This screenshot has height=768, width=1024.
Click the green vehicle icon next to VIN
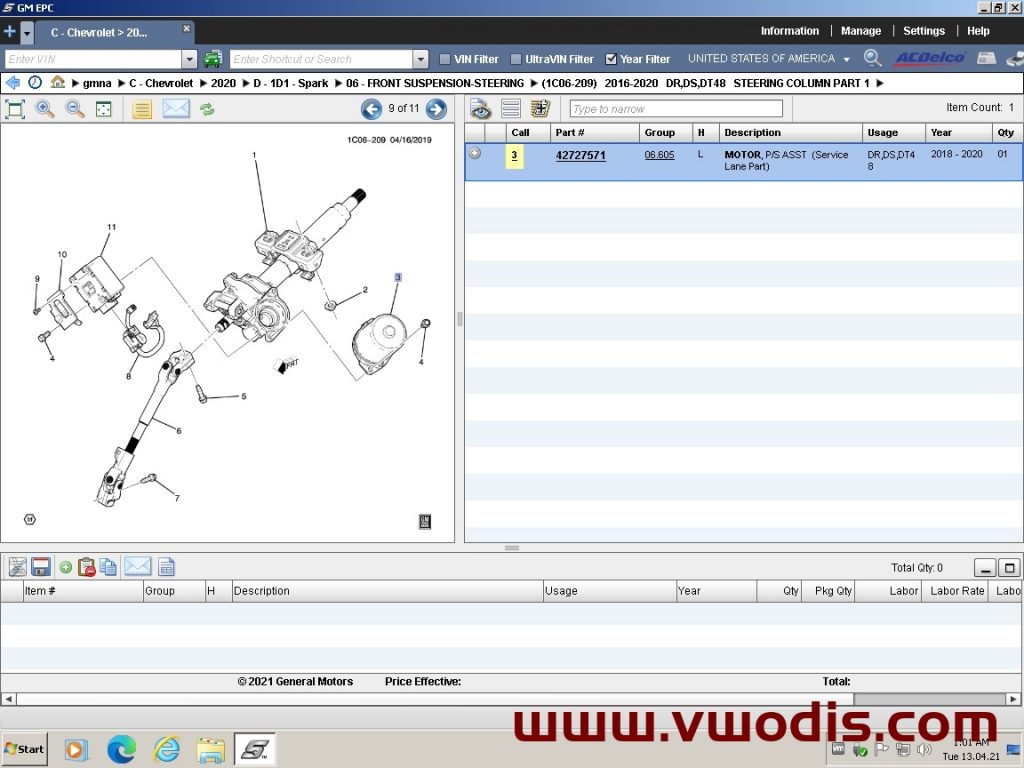[x=213, y=59]
